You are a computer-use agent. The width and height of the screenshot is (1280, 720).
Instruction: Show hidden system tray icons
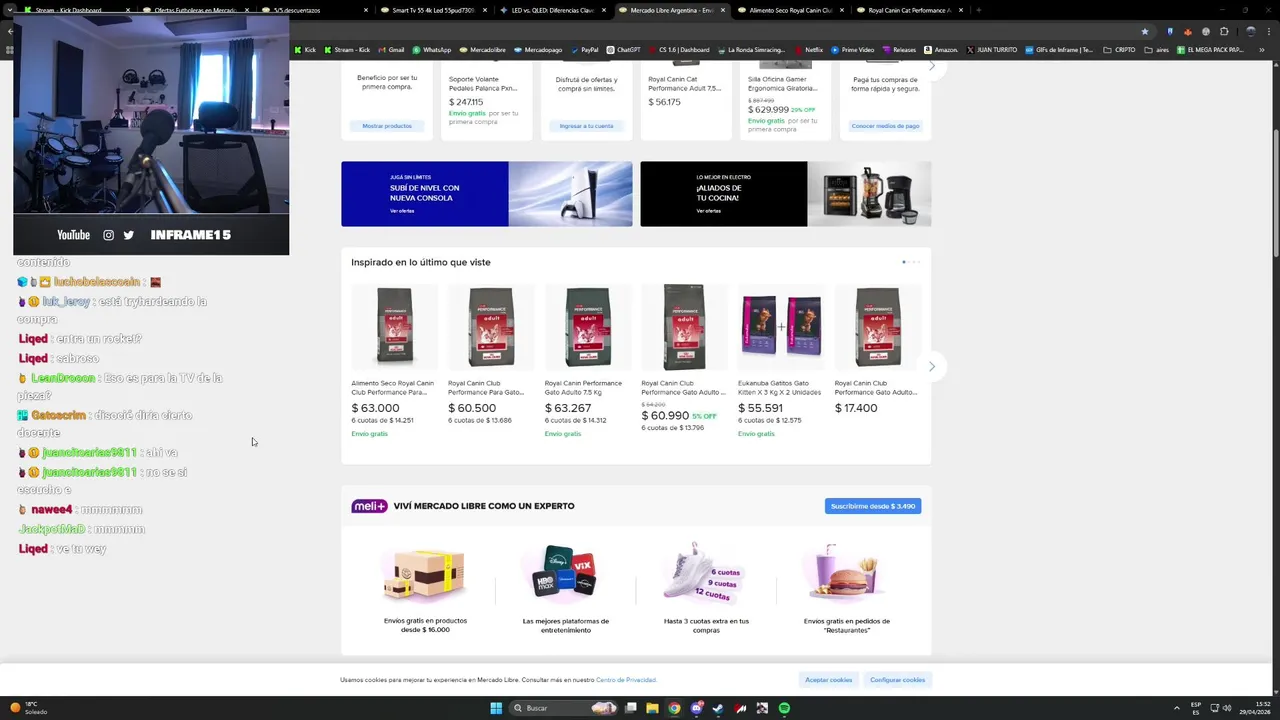[1176, 708]
